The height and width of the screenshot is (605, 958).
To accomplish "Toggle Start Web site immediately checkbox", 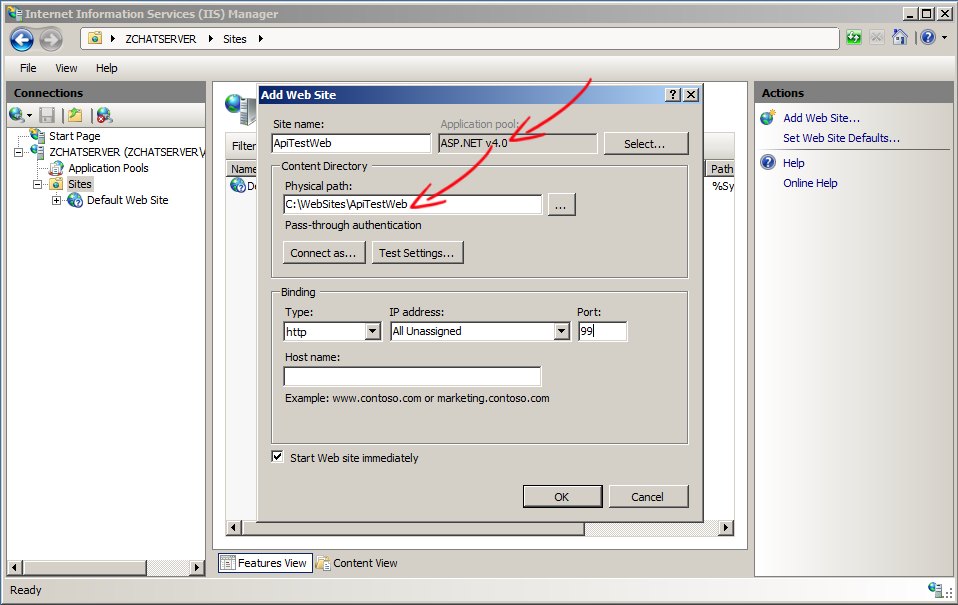I will [277, 456].
